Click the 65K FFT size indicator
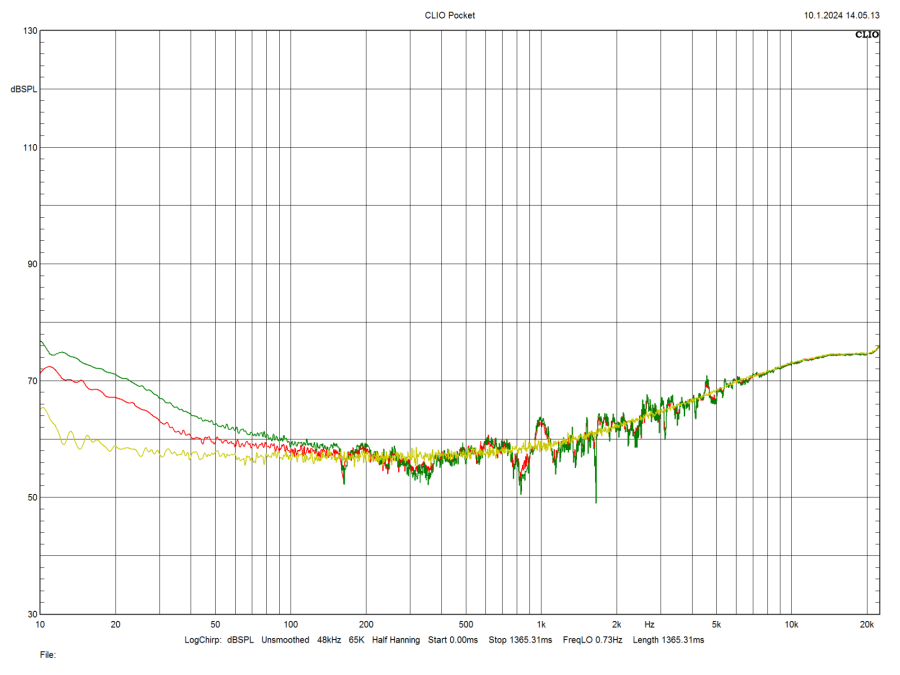The height and width of the screenshot is (675, 900). point(357,637)
